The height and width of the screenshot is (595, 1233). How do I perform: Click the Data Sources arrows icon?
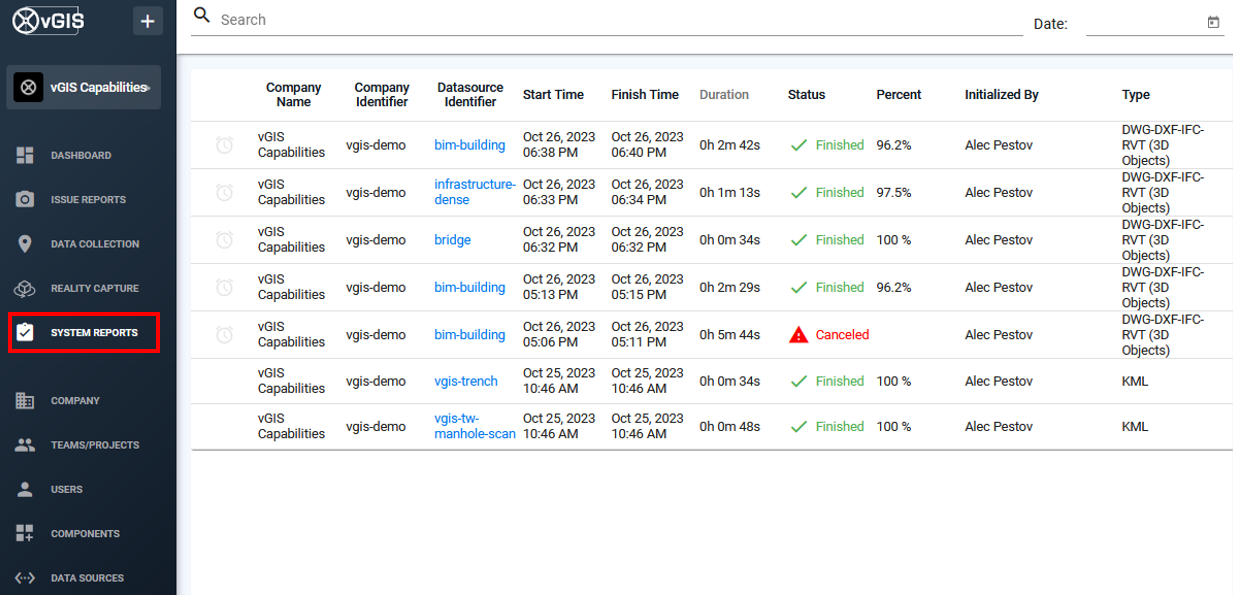tap(25, 578)
